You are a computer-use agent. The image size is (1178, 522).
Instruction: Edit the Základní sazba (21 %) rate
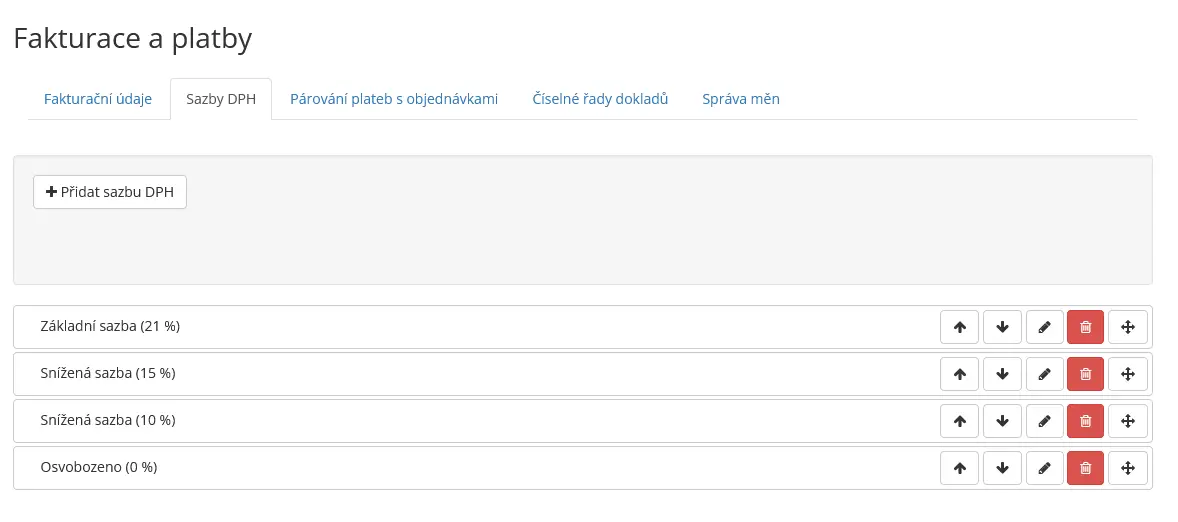1044,327
